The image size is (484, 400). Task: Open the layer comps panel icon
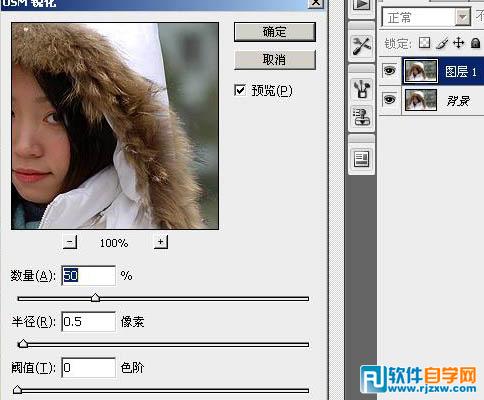[362, 159]
